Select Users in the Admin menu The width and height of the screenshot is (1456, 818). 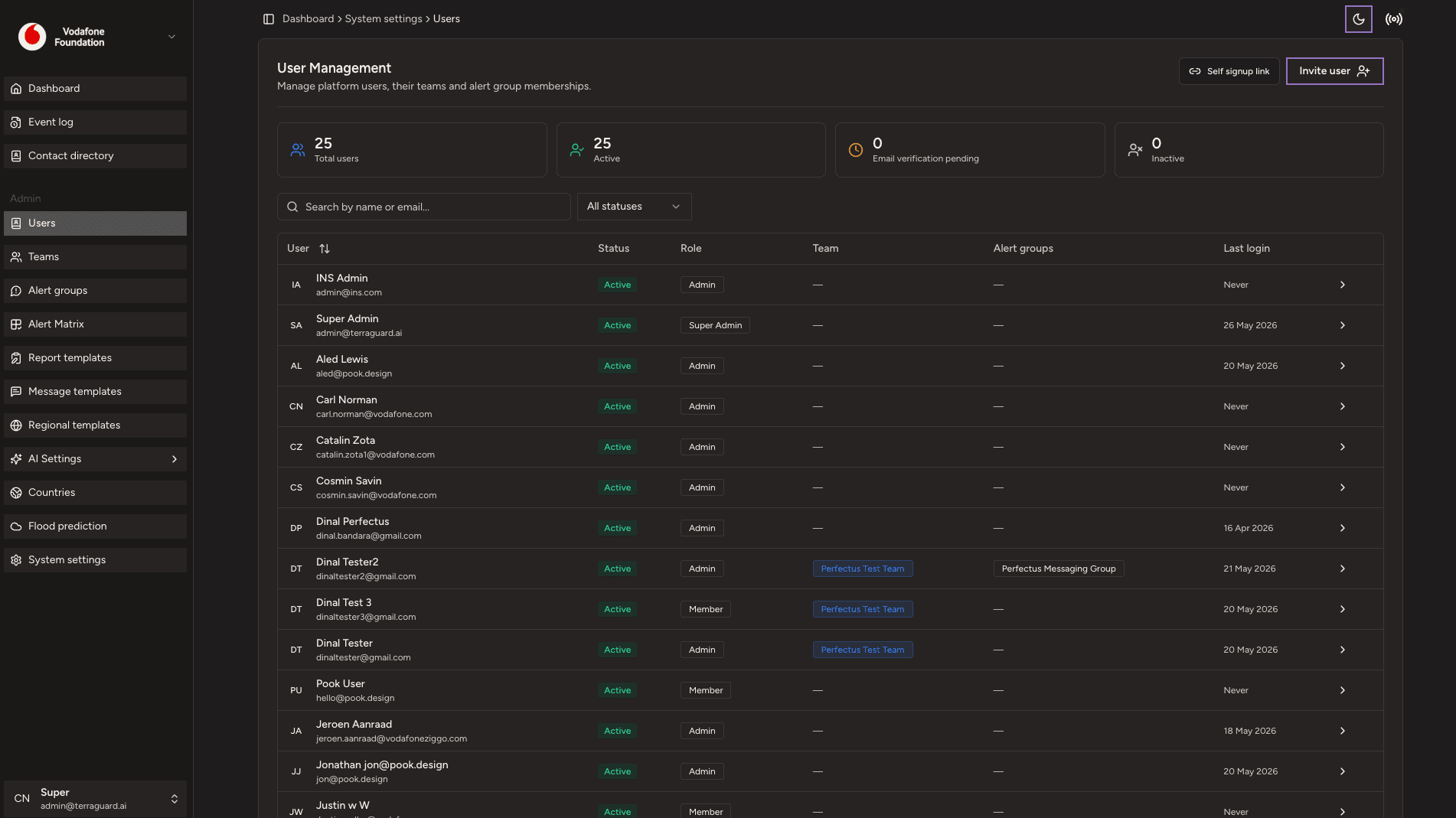click(95, 223)
